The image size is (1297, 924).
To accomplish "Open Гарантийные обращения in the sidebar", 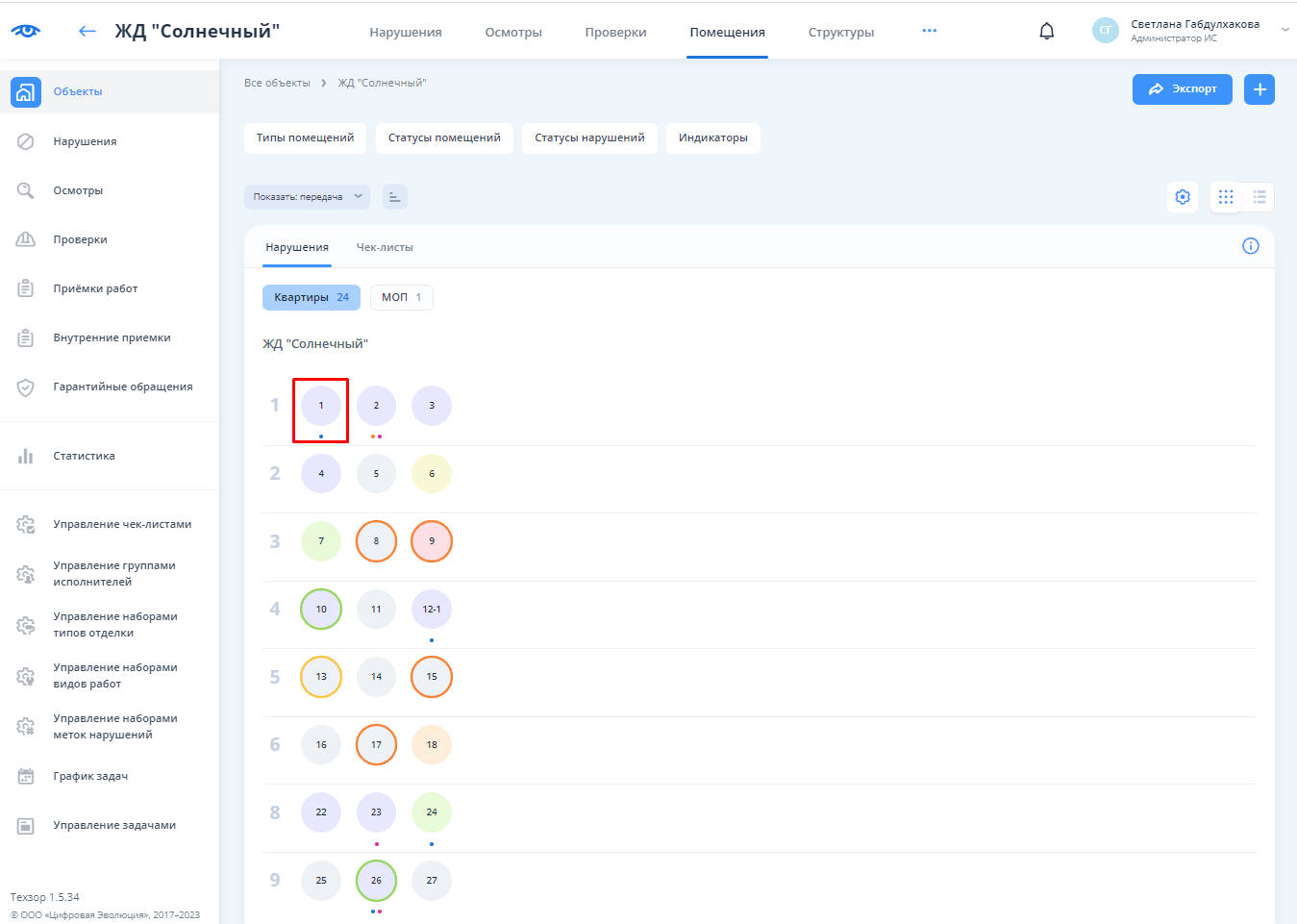I will 122,387.
